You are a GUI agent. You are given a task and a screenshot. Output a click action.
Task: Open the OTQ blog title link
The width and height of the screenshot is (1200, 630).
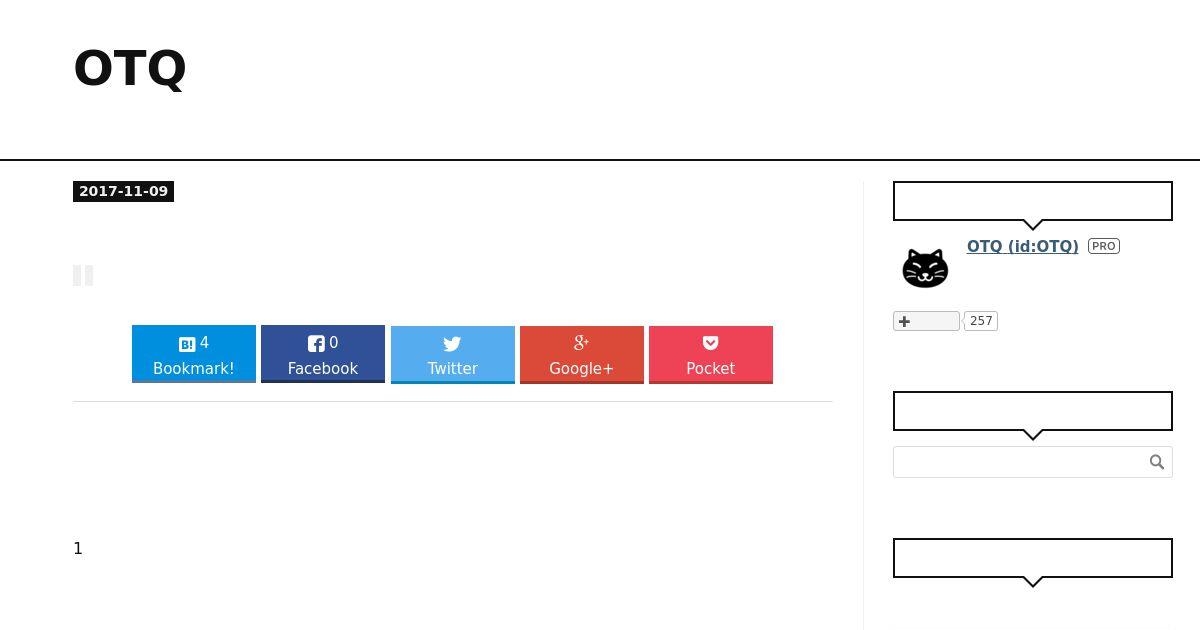click(x=130, y=68)
